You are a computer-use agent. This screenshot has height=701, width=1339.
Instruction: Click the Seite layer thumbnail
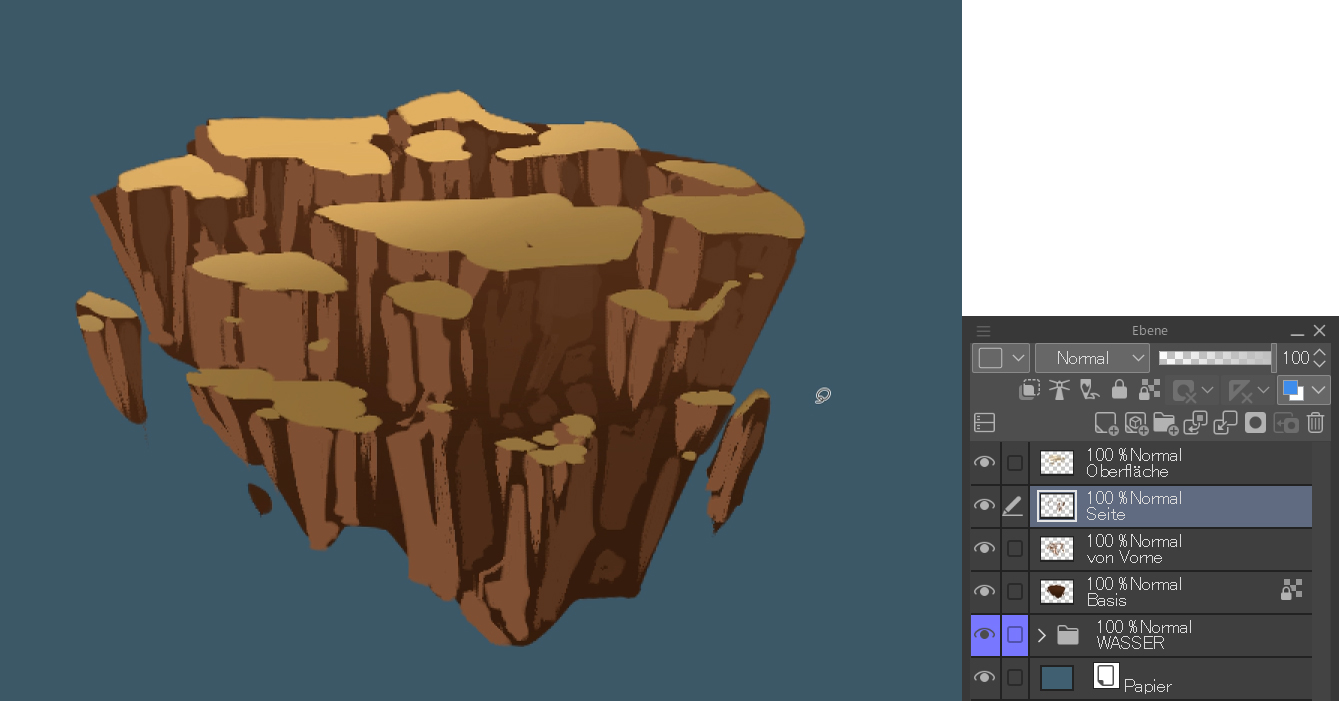(1057, 506)
